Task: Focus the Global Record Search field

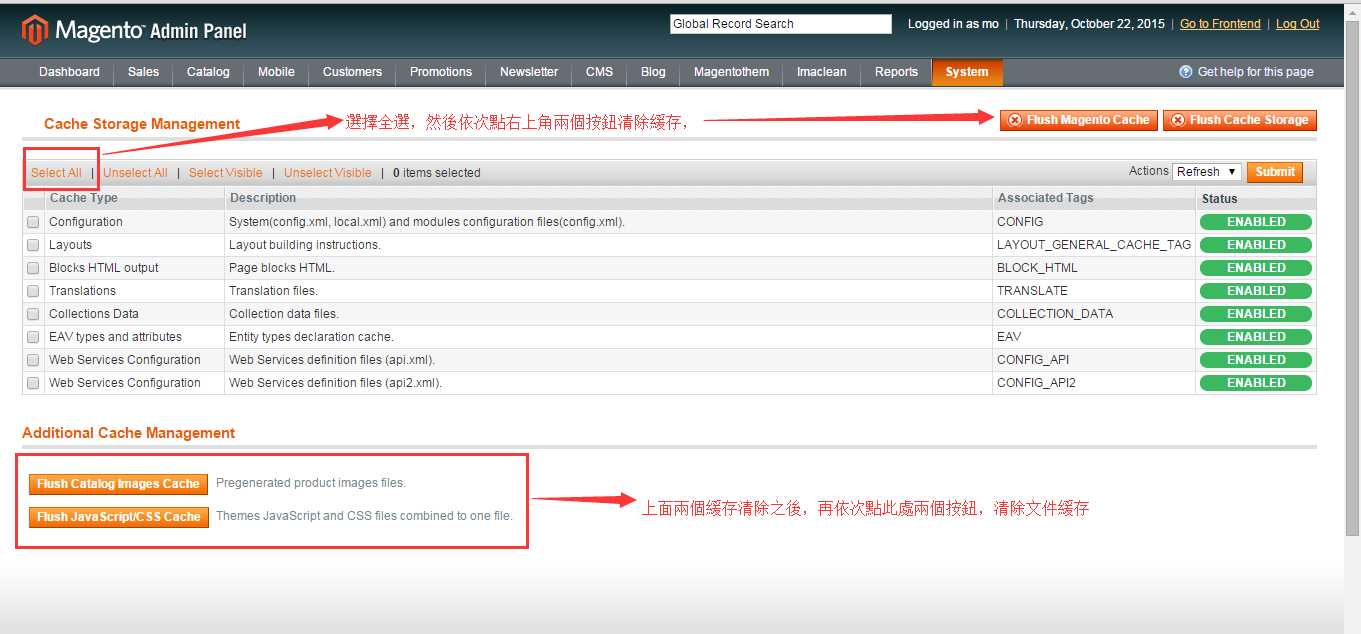Action: 780,24
